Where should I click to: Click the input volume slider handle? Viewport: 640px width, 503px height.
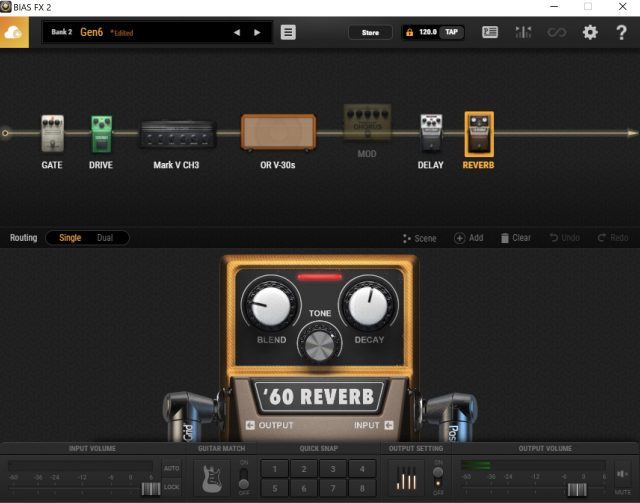[x=151, y=489]
